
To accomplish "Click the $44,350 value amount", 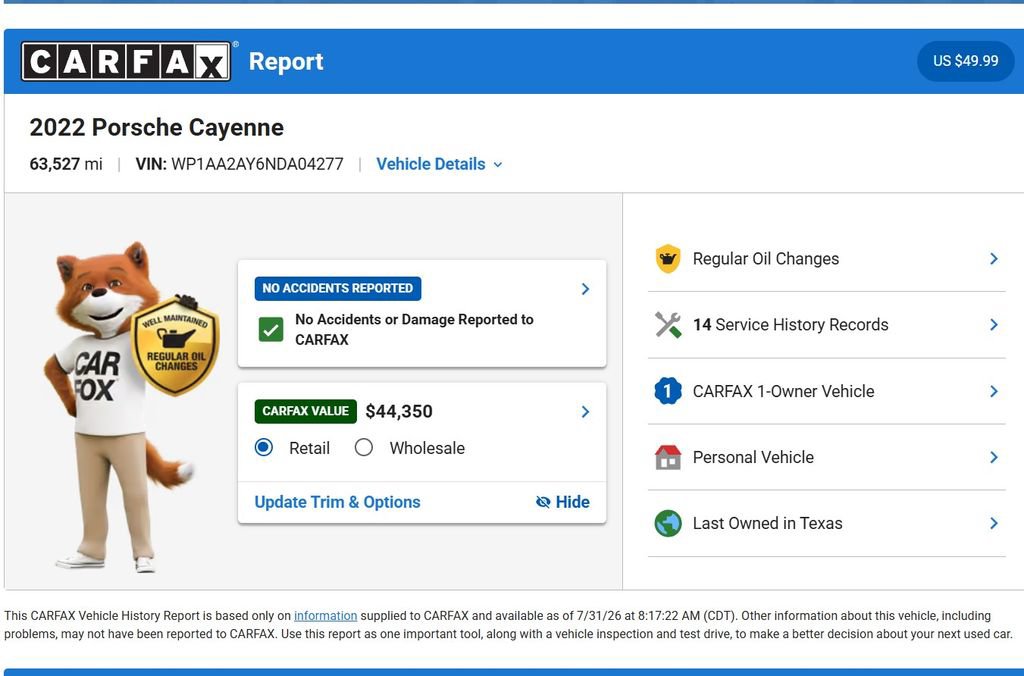I will 399,411.
